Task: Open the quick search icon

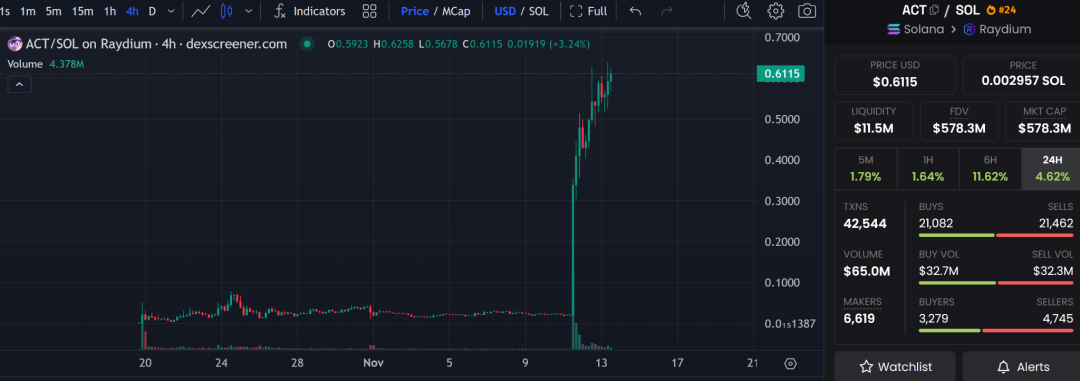Action: [x=744, y=11]
